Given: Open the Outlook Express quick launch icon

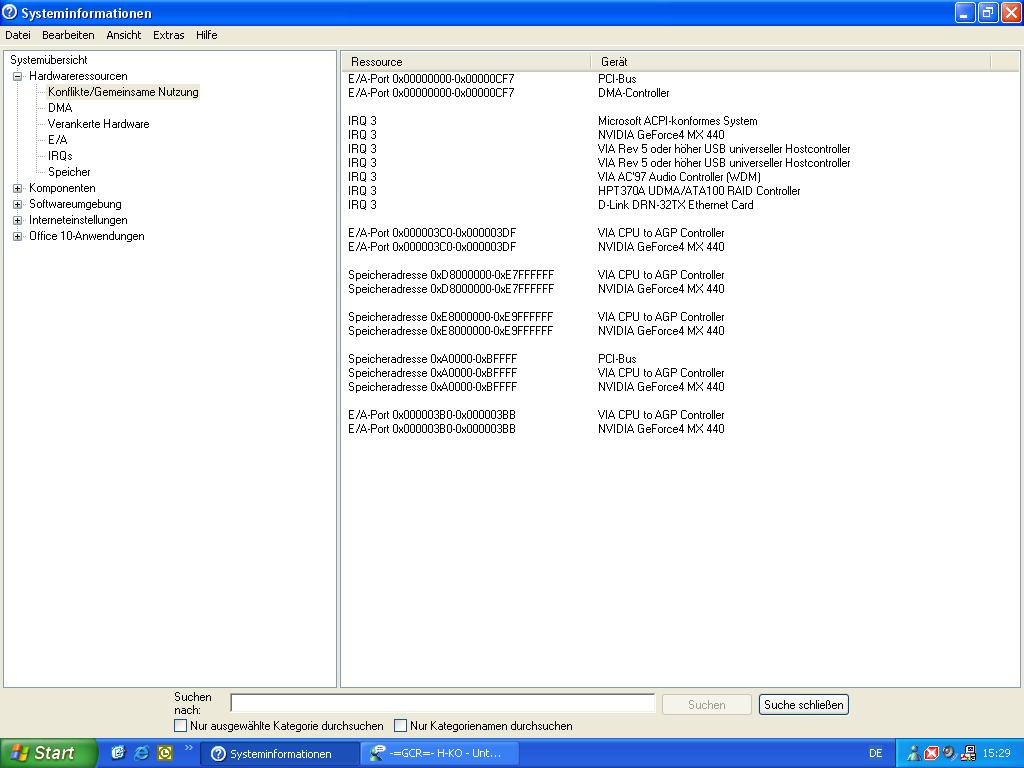Looking at the screenshot, I should pyautogui.click(x=118, y=753).
